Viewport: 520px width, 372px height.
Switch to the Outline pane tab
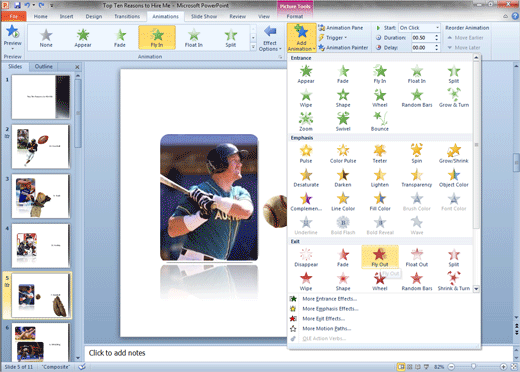(x=44, y=66)
